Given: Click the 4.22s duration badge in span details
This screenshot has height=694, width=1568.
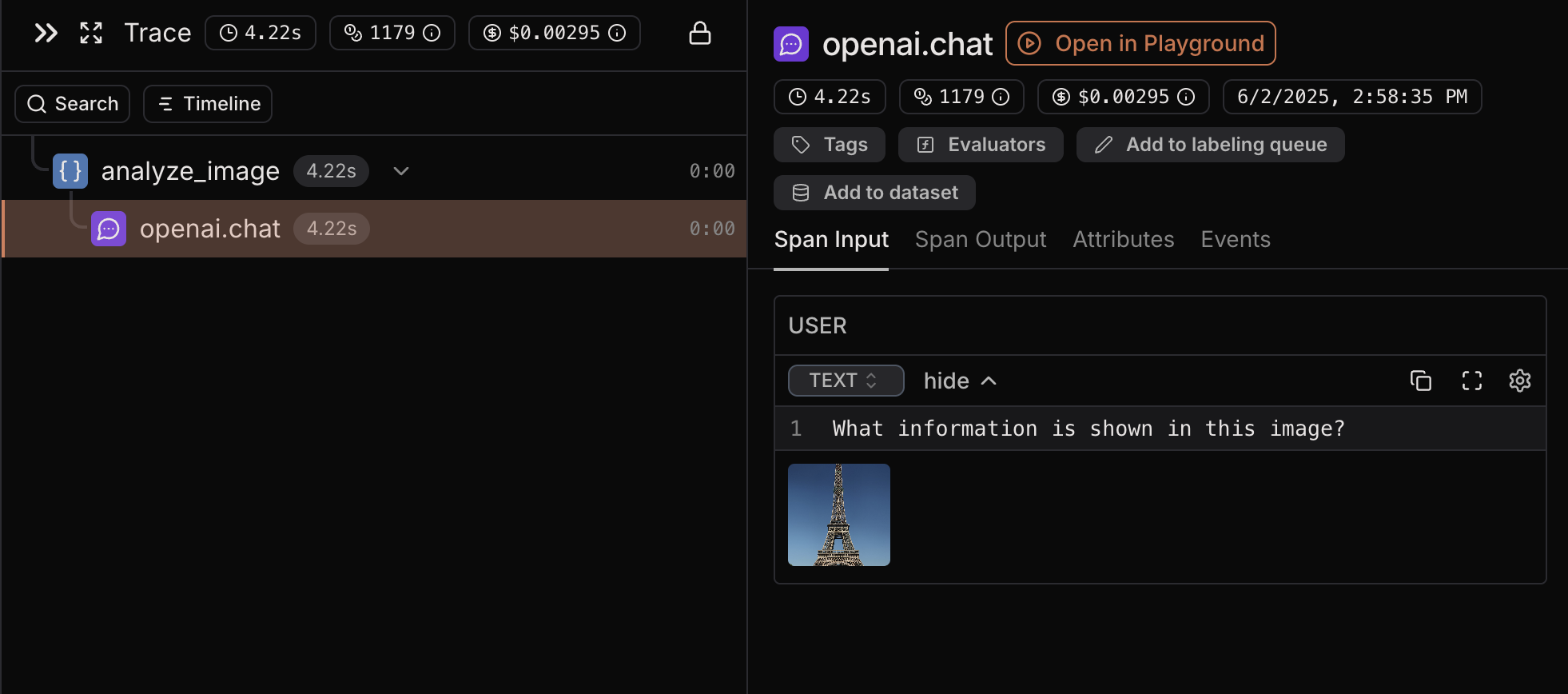Looking at the screenshot, I should click(x=830, y=97).
